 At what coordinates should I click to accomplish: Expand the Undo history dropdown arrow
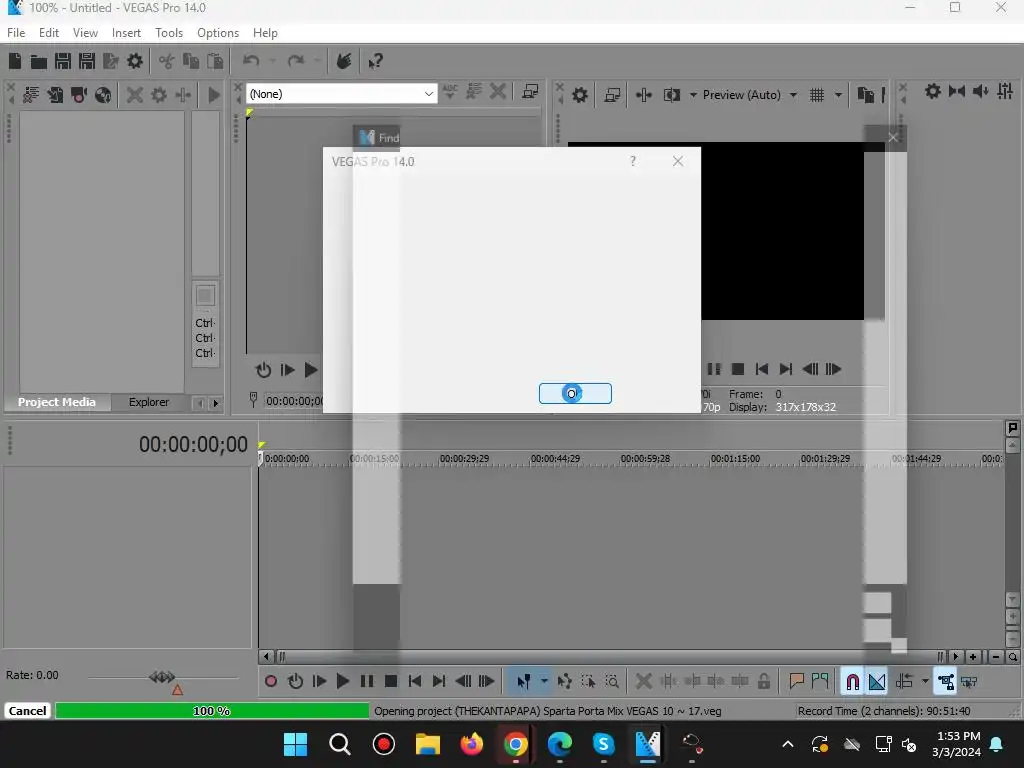pos(272,61)
